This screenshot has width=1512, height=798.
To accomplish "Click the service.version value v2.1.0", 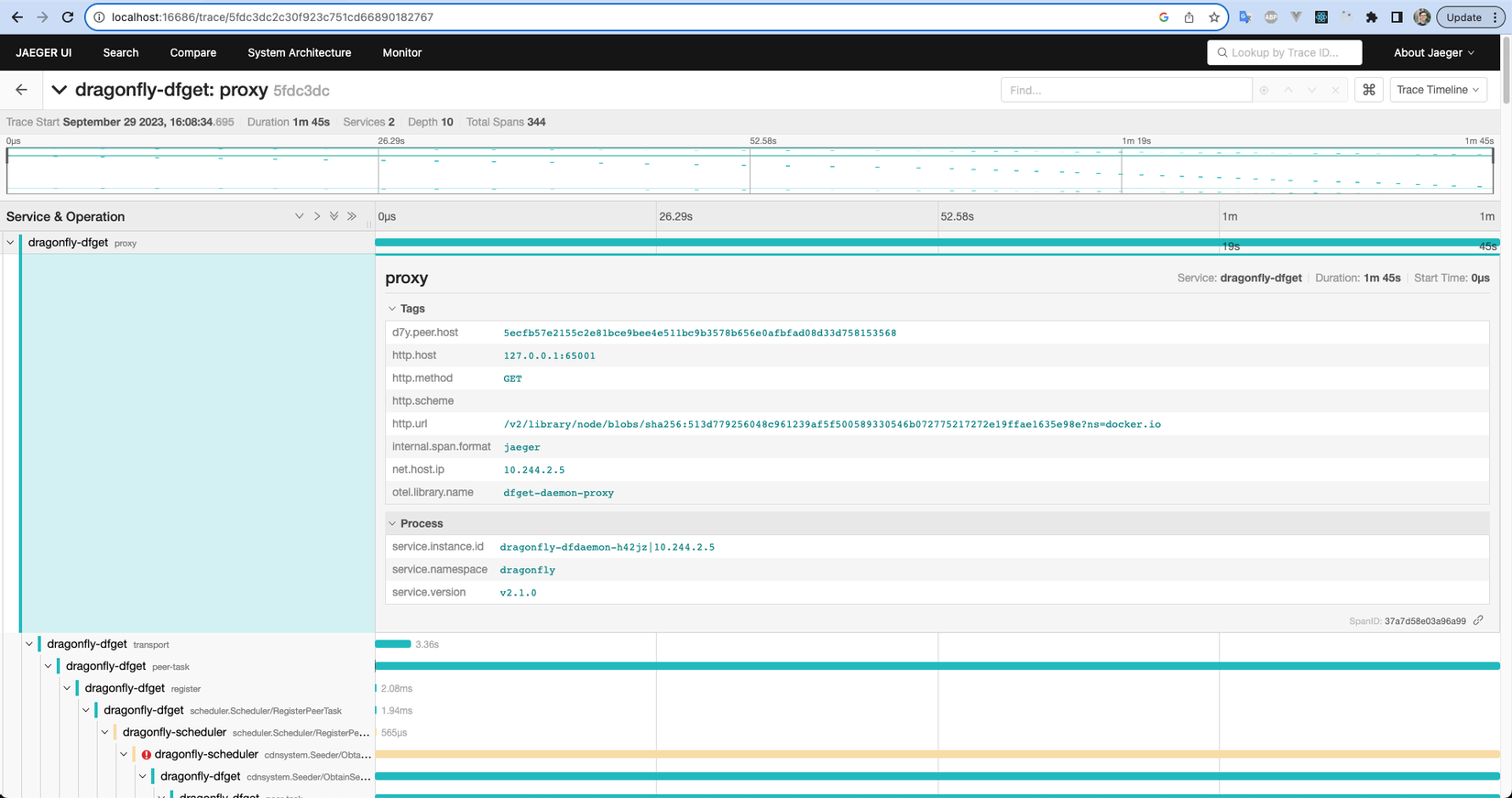I will pyautogui.click(x=518, y=593).
